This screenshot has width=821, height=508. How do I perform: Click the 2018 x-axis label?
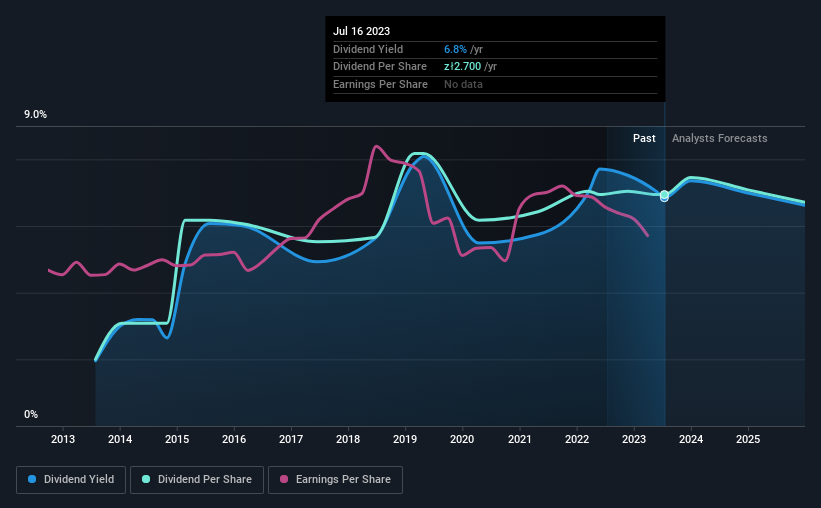pos(348,439)
